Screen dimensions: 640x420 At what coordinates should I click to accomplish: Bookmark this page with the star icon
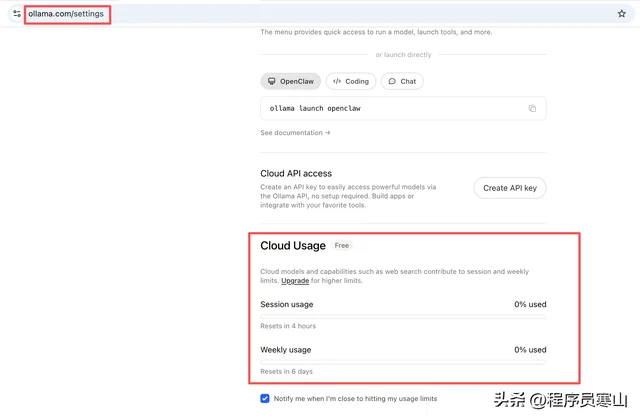click(621, 14)
